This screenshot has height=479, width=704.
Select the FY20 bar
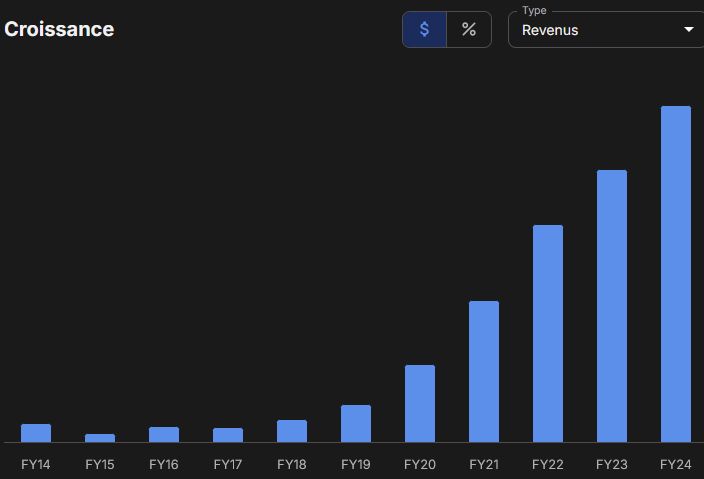pos(420,404)
